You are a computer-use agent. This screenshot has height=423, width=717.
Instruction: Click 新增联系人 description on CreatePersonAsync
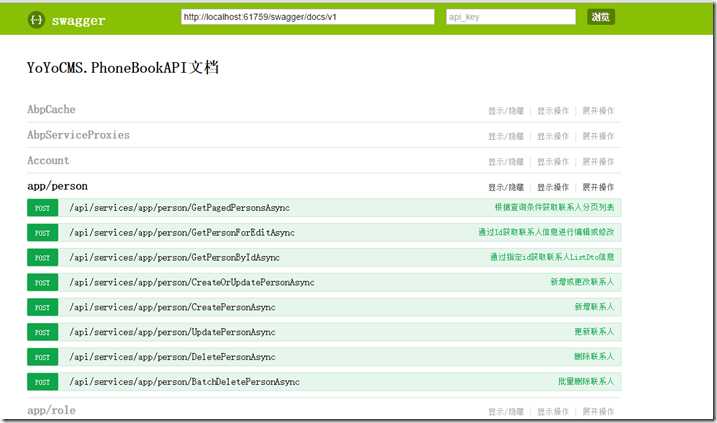pyautogui.click(x=594, y=306)
